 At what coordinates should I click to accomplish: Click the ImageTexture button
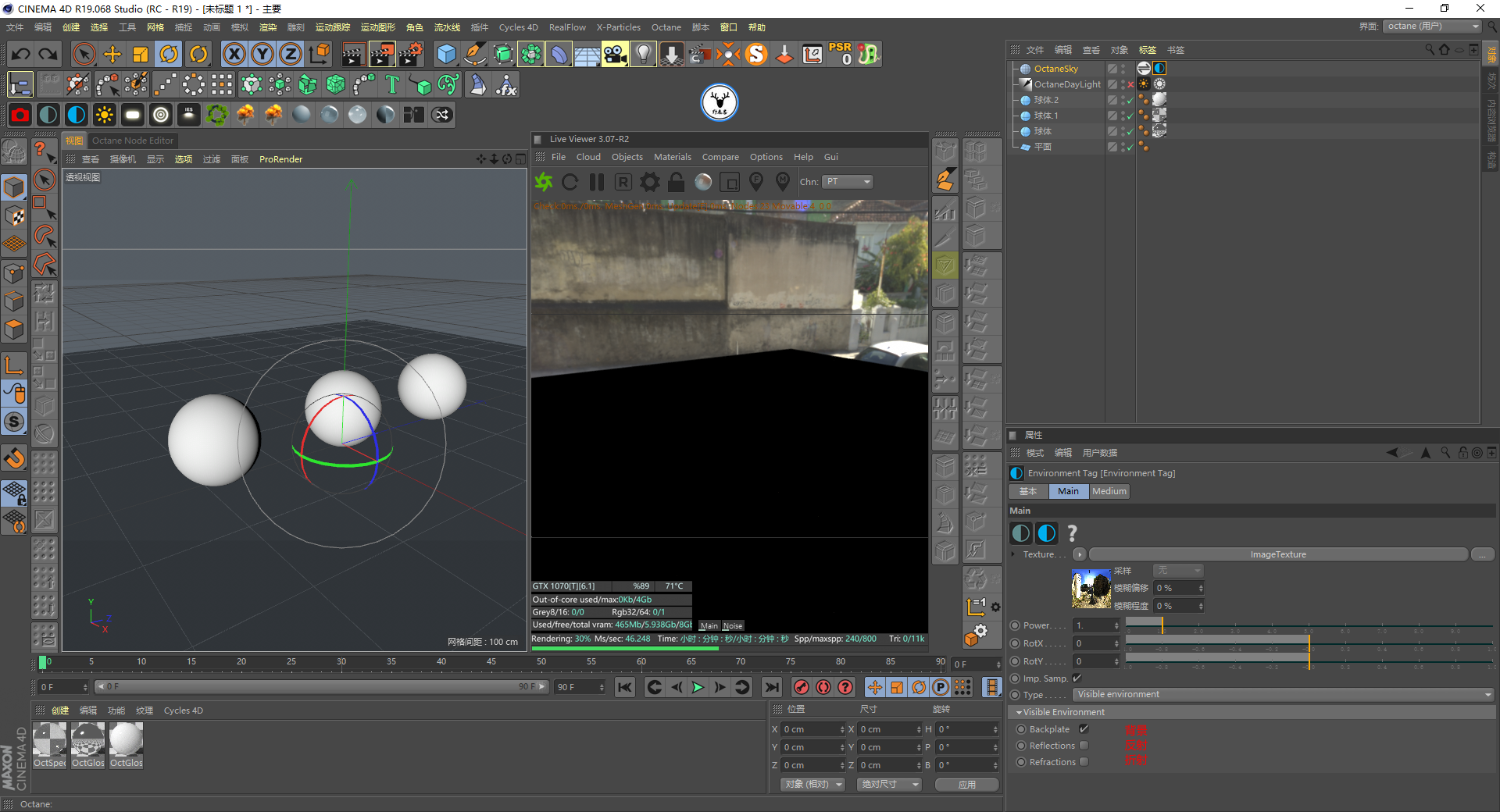(1278, 554)
